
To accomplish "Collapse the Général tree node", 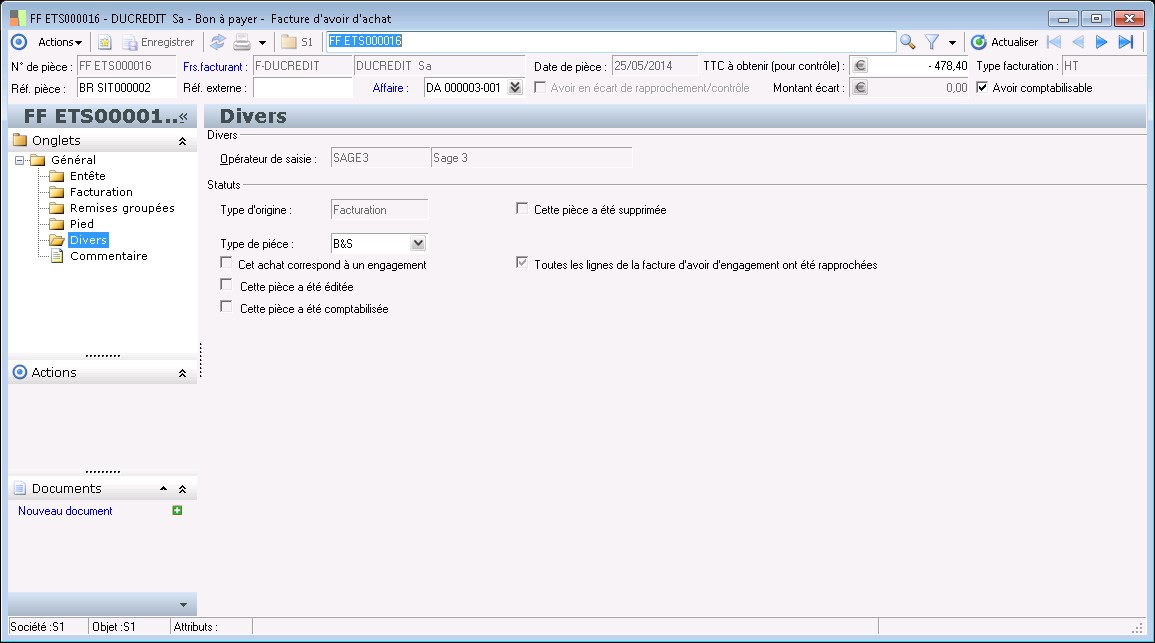I will (x=19, y=160).
